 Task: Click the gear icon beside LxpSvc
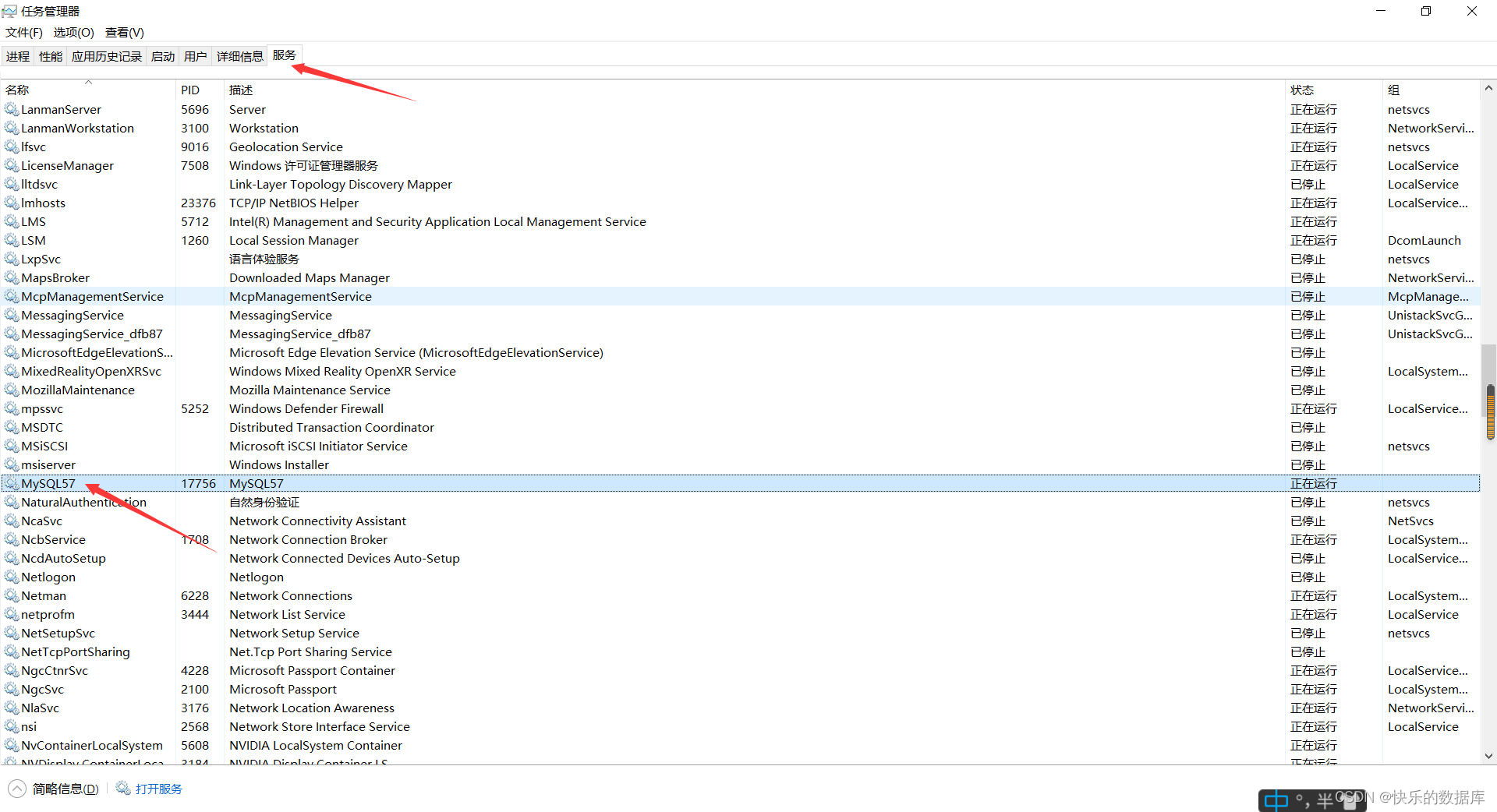(12, 259)
